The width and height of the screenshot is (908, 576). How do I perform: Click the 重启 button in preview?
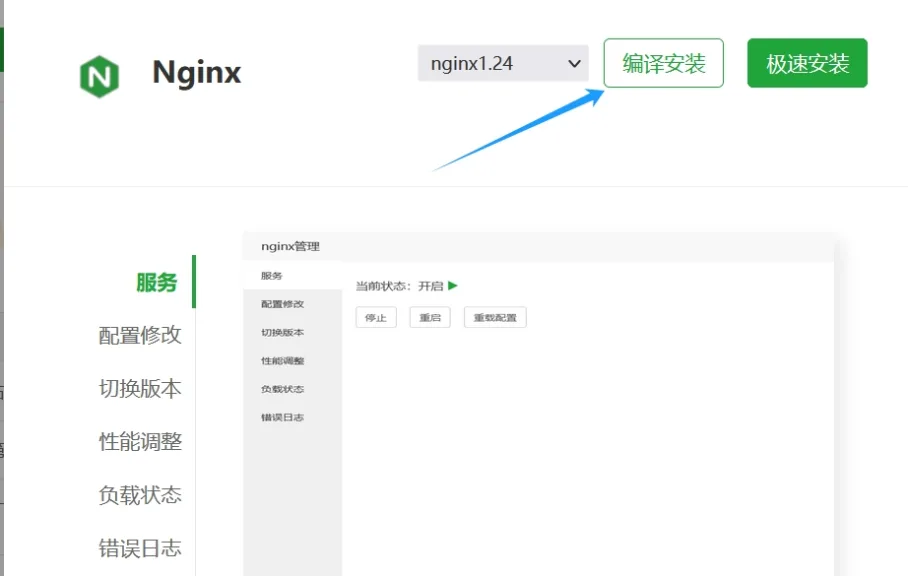(430, 317)
